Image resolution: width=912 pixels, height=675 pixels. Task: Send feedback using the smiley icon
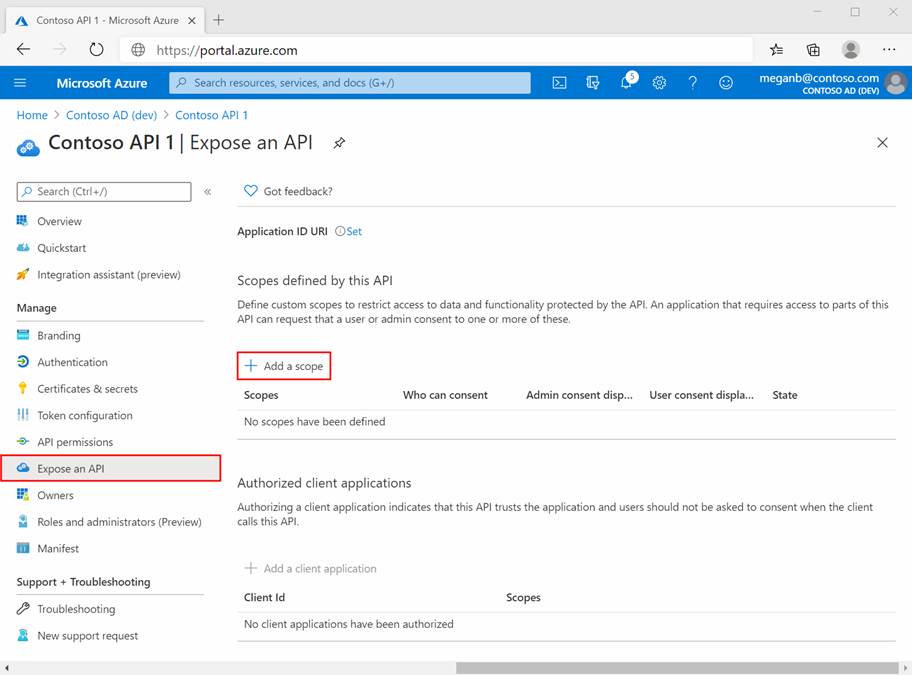pos(726,83)
